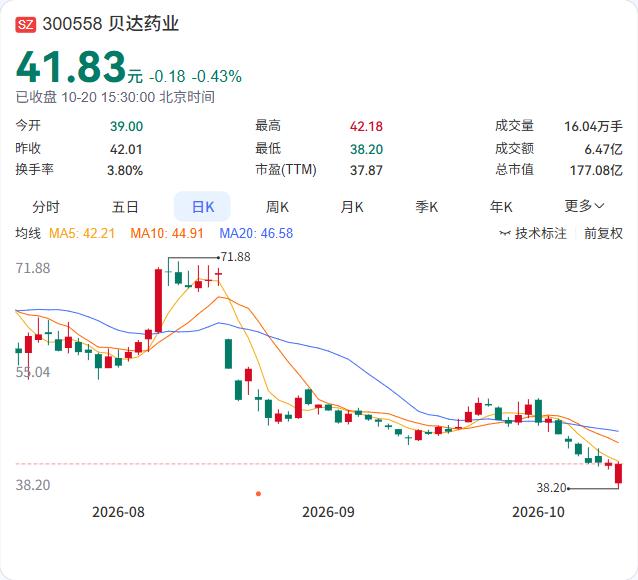The width and height of the screenshot is (638, 580).
Task: Open the 年K yearly chart tab
Action: tap(501, 207)
